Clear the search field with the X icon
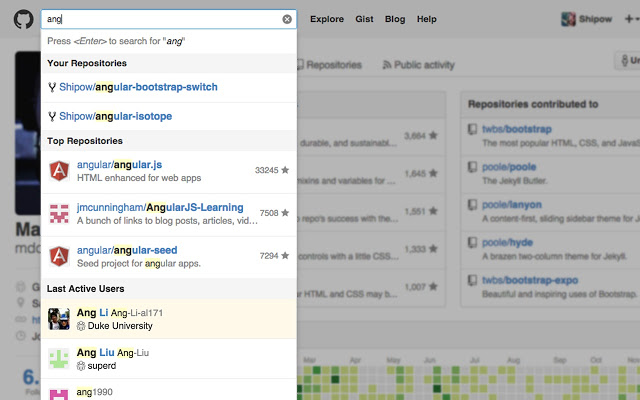Screen dimensions: 640x400 click(x=287, y=19)
